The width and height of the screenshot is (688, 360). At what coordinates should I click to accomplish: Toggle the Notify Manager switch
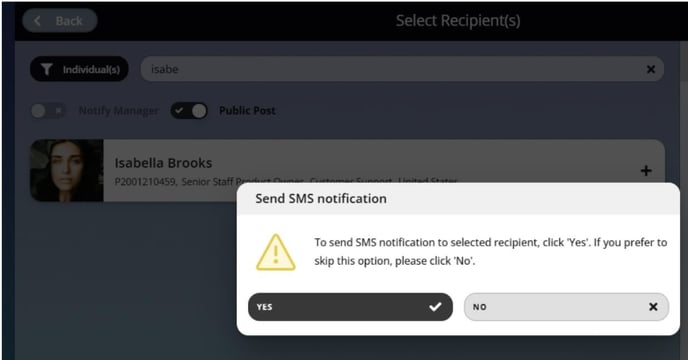48,111
